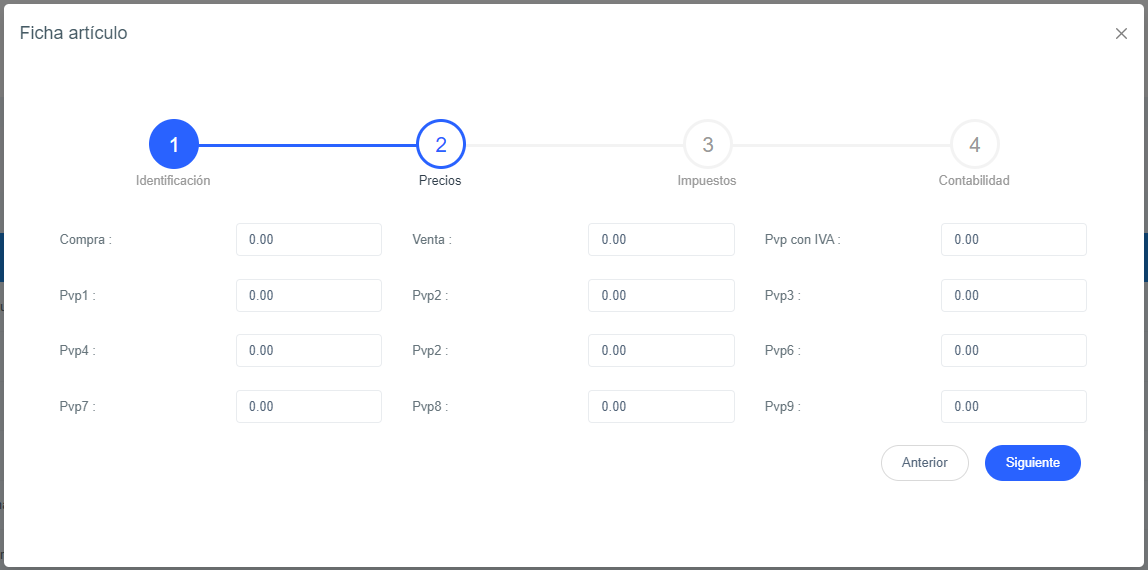
Task: Focus the Compra price field
Action: pos(309,240)
